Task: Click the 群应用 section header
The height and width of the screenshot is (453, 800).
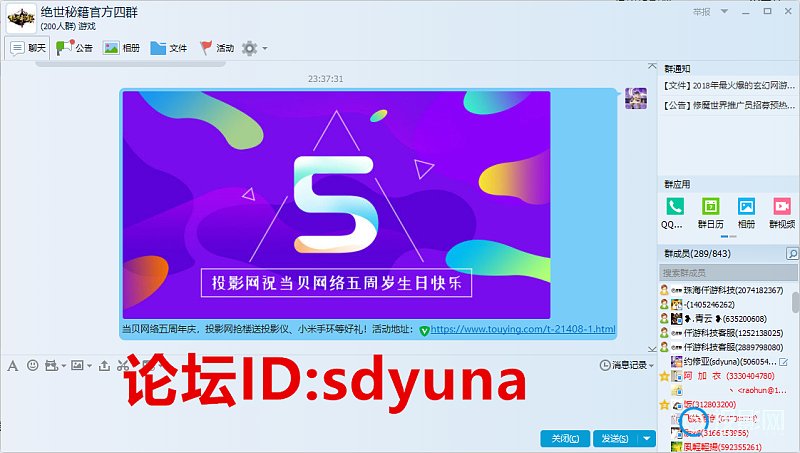Action: (x=677, y=184)
